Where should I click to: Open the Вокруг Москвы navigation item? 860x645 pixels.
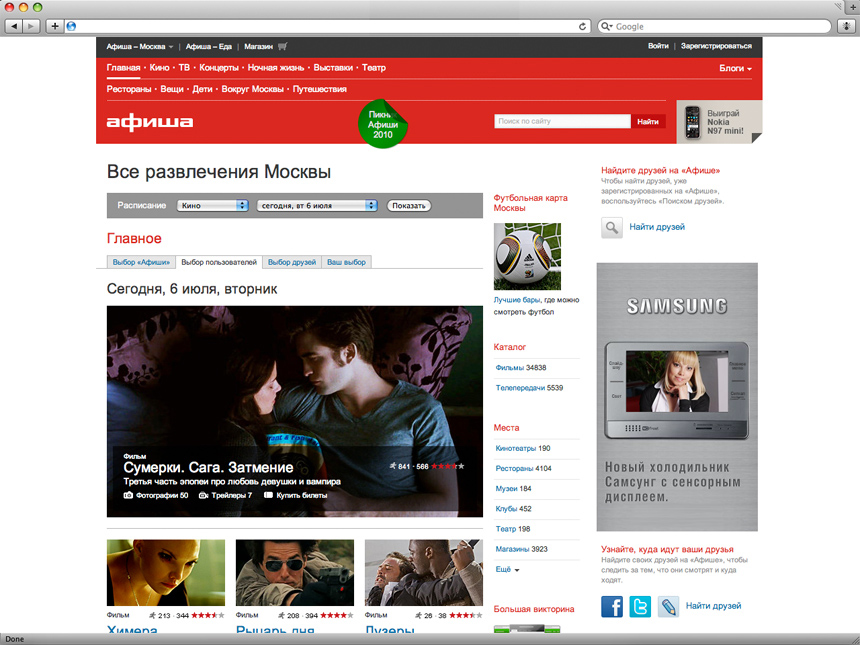coord(252,89)
